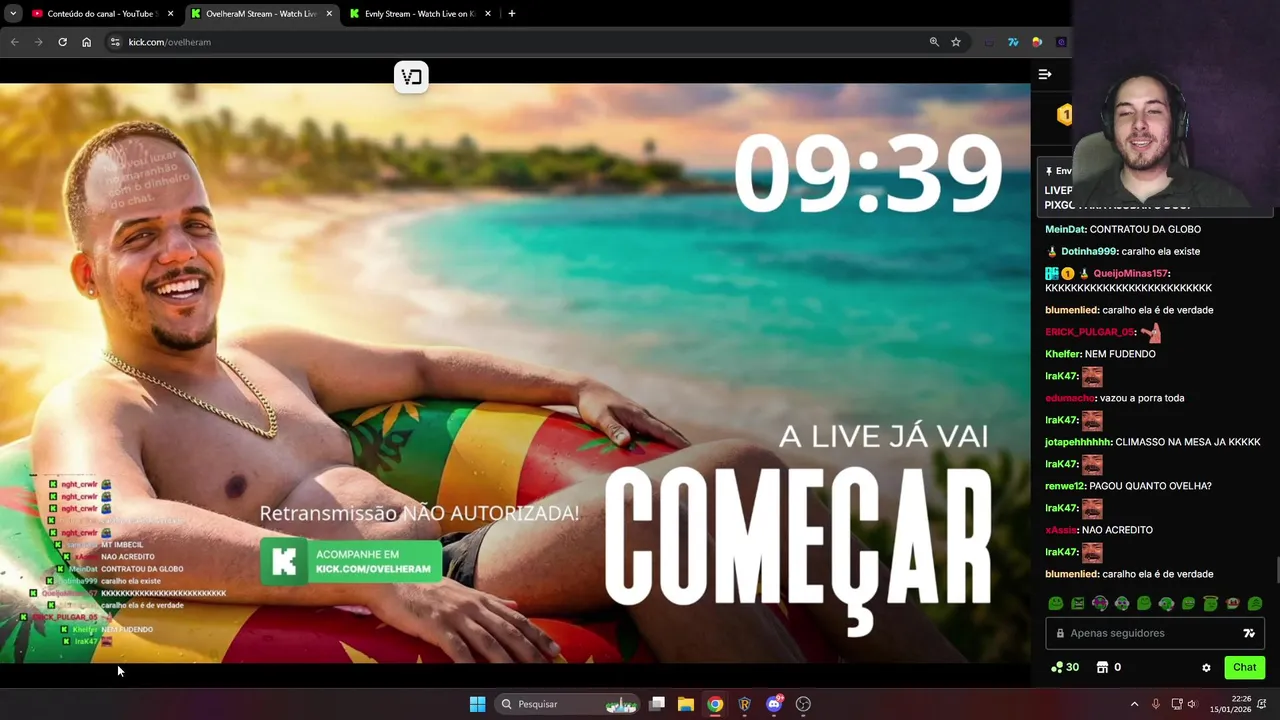Click the Pesquisar taskbar search box
The image size is (1280, 720).
(568, 704)
